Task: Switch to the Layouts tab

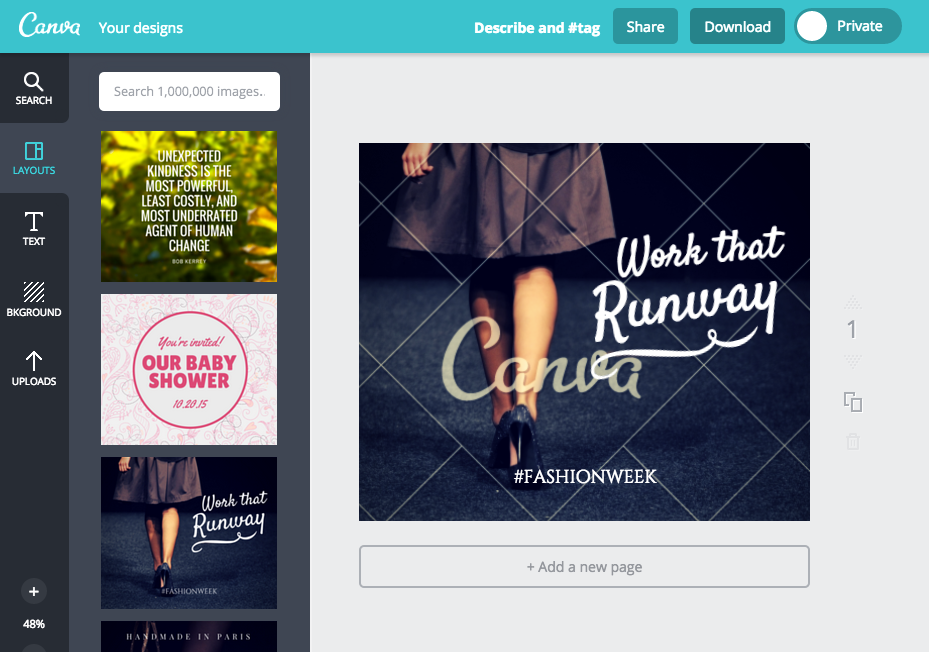Action: (x=34, y=158)
